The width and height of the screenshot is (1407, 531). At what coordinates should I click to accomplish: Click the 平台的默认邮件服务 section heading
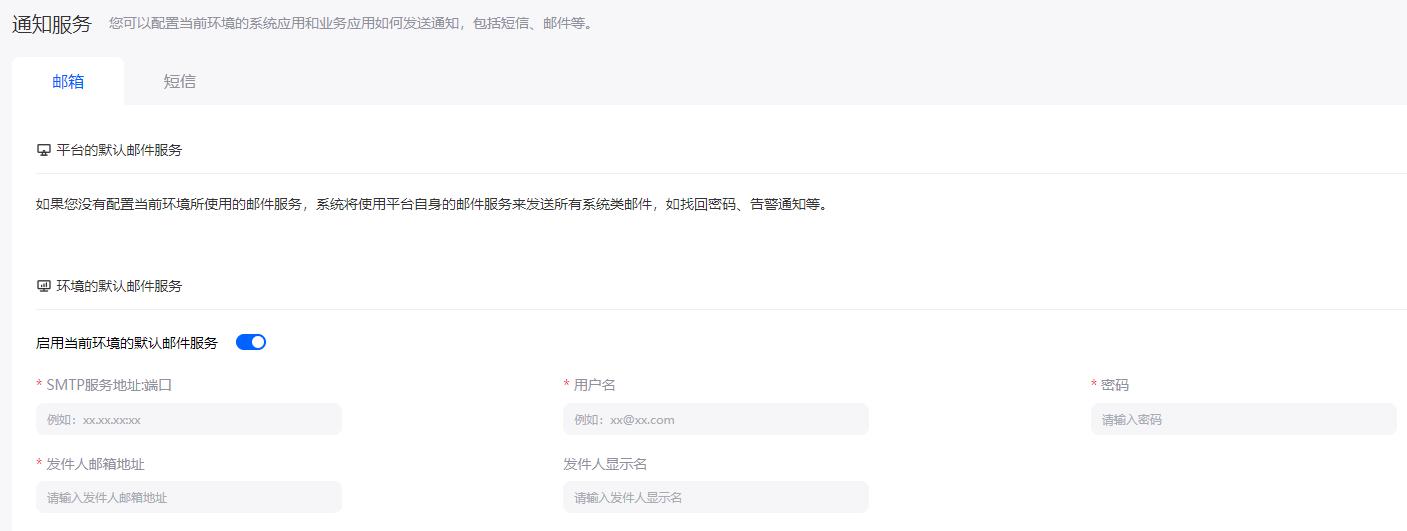point(119,150)
